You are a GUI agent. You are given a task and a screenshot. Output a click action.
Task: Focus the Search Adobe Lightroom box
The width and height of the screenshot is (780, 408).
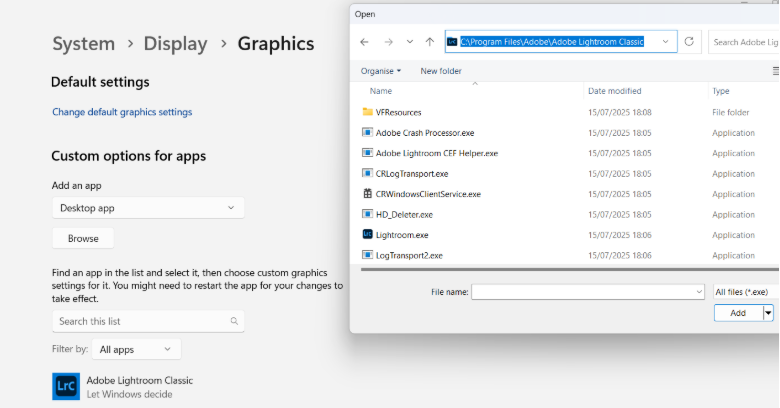tap(744, 42)
